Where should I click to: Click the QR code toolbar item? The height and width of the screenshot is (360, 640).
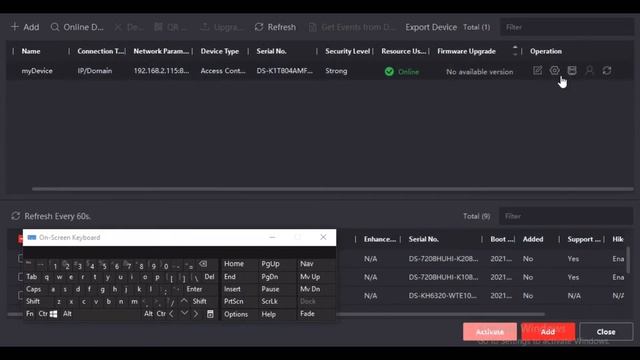[170, 27]
